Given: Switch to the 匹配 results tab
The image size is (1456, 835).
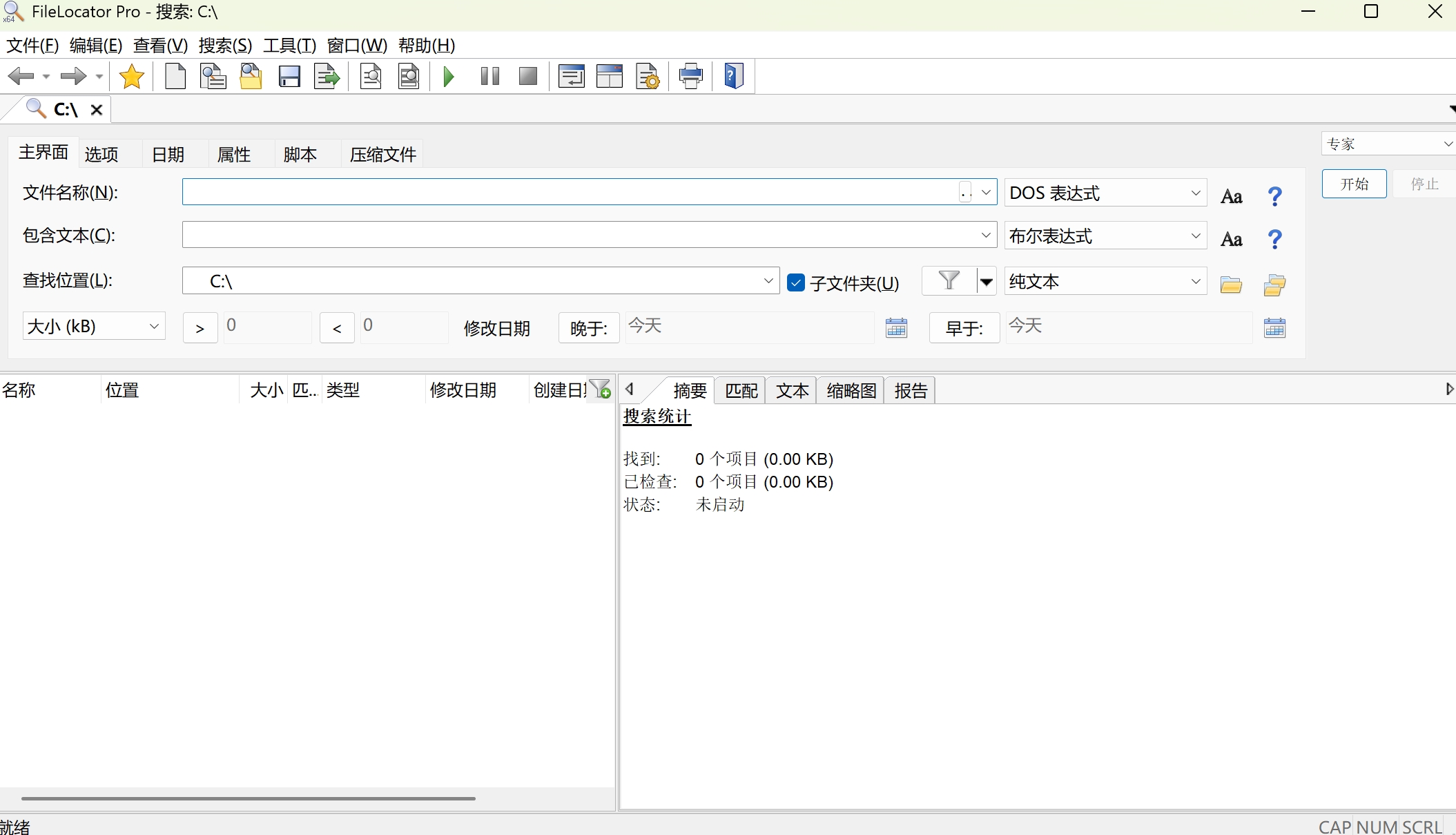Looking at the screenshot, I should [x=741, y=390].
